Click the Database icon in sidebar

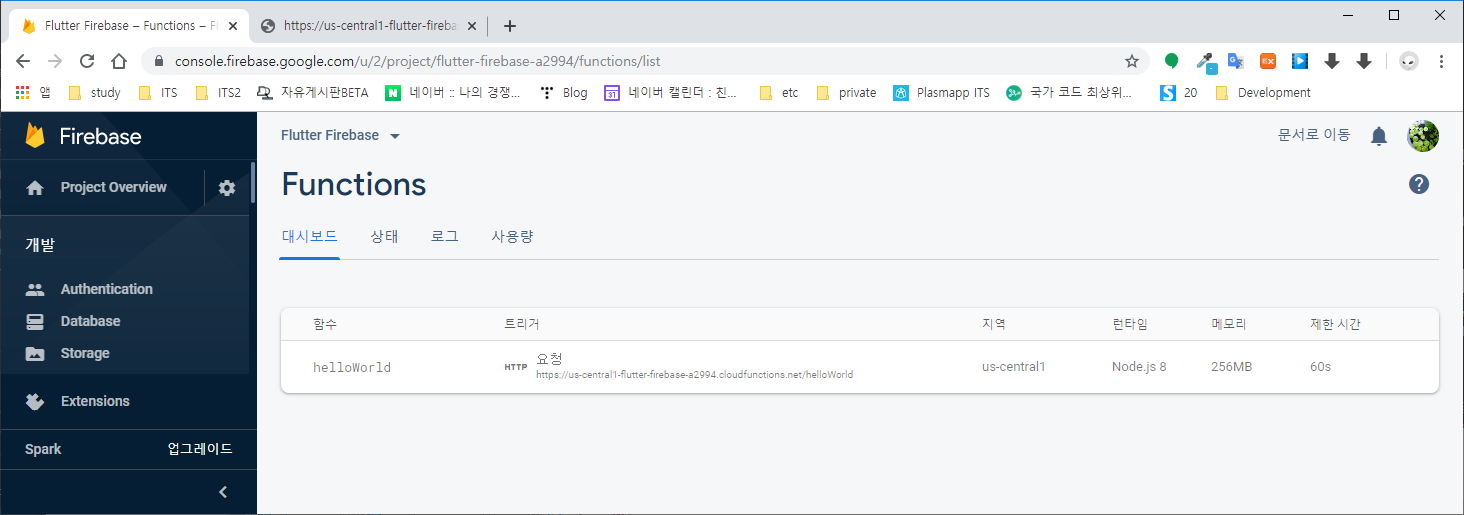pyautogui.click(x=35, y=321)
